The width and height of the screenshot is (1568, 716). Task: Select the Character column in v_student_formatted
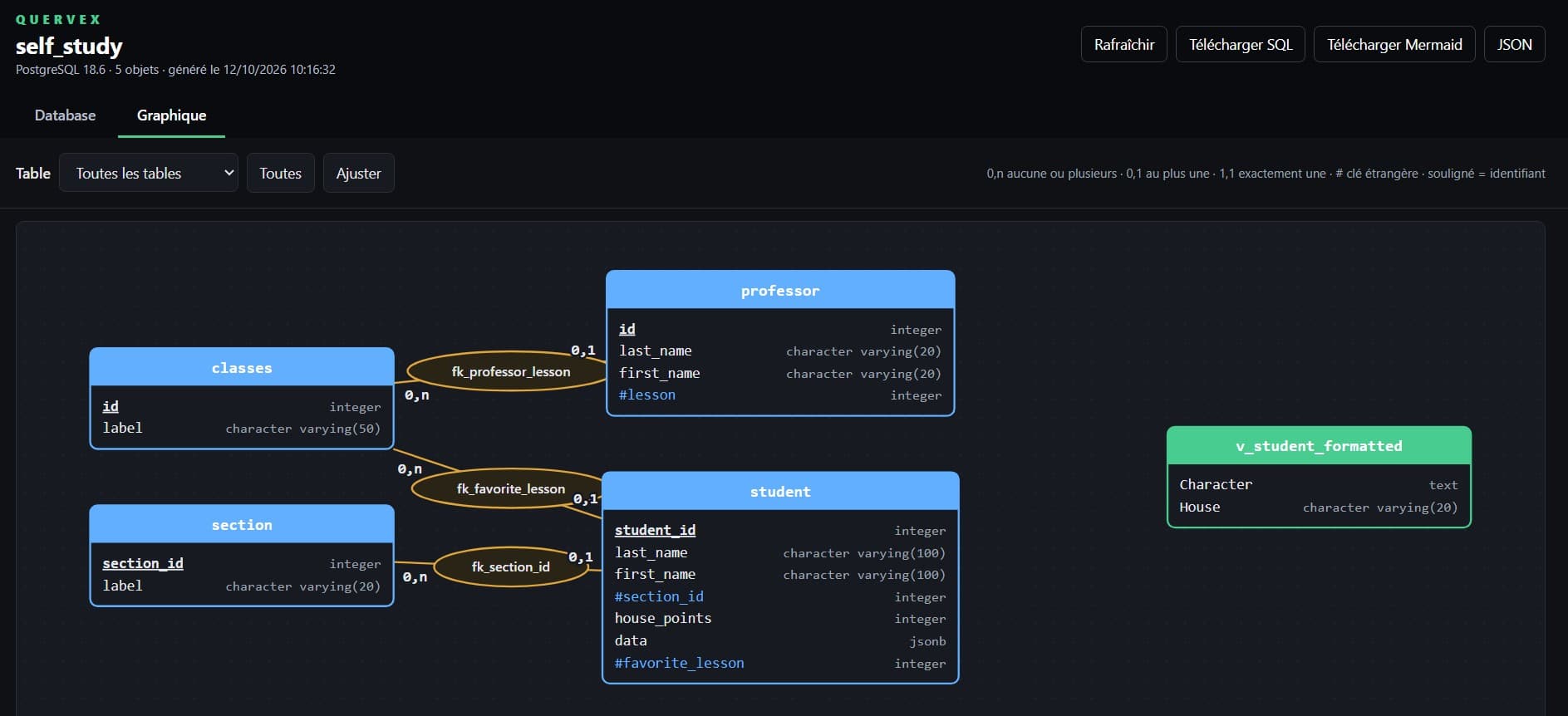(1216, 484)
